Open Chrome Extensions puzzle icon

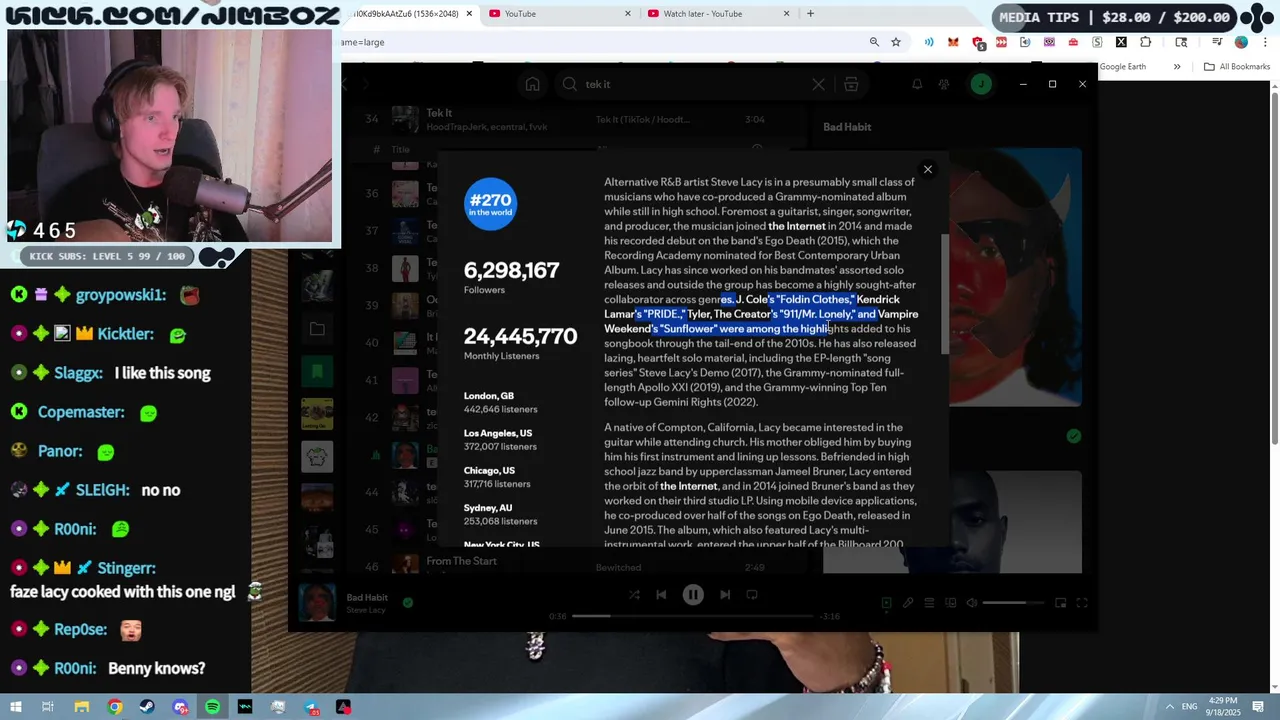pyautogui.click(x=1146, y=42)
